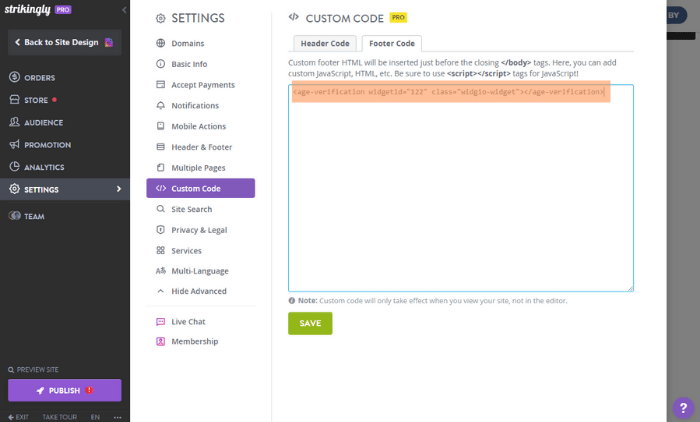The image size is (700, 422).
Task: Click the Audience people icon
Action: [14, 122]
